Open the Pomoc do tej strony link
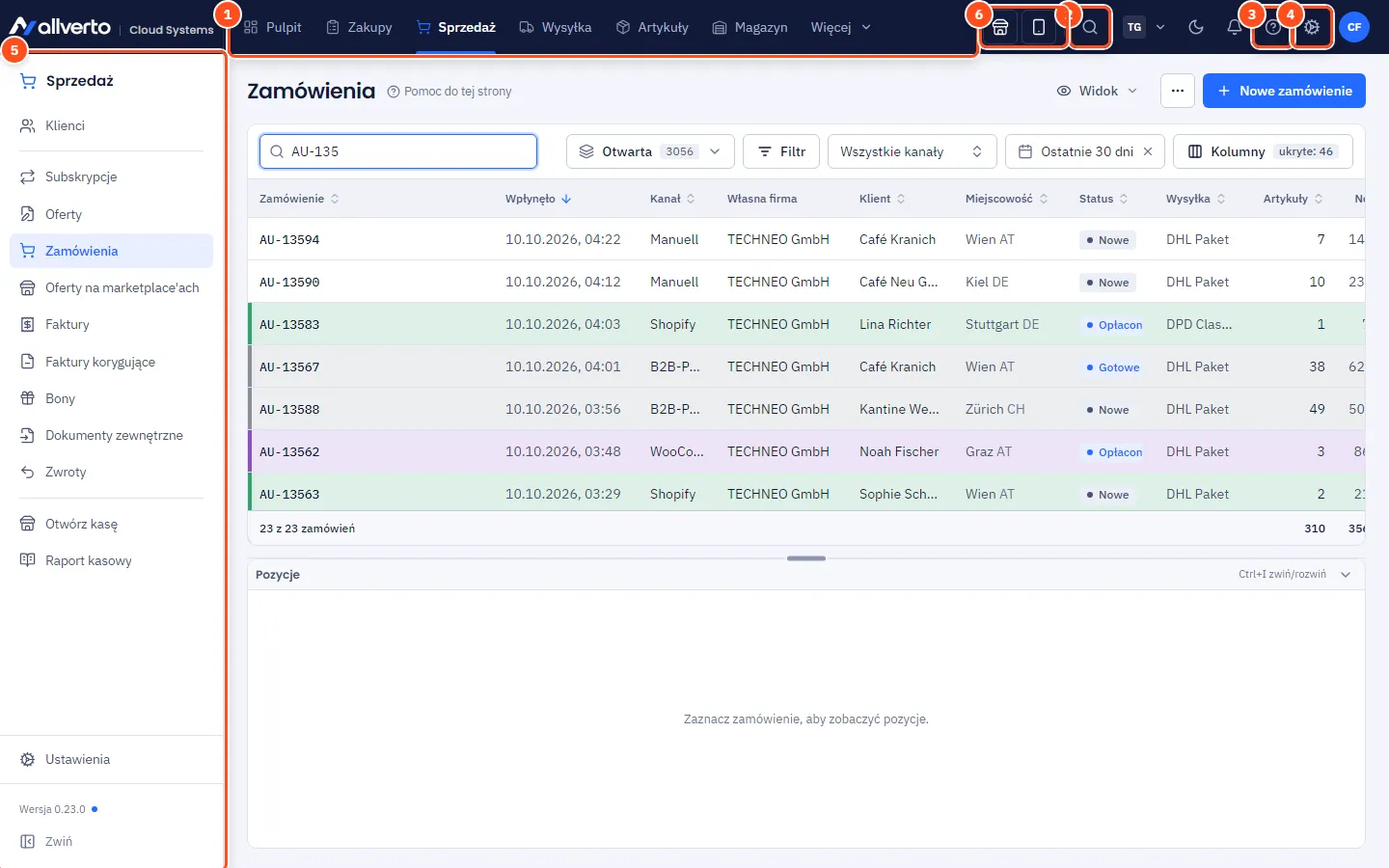Screen dimensions: 1389x868 pyautogui.click(x=449, y=92)
